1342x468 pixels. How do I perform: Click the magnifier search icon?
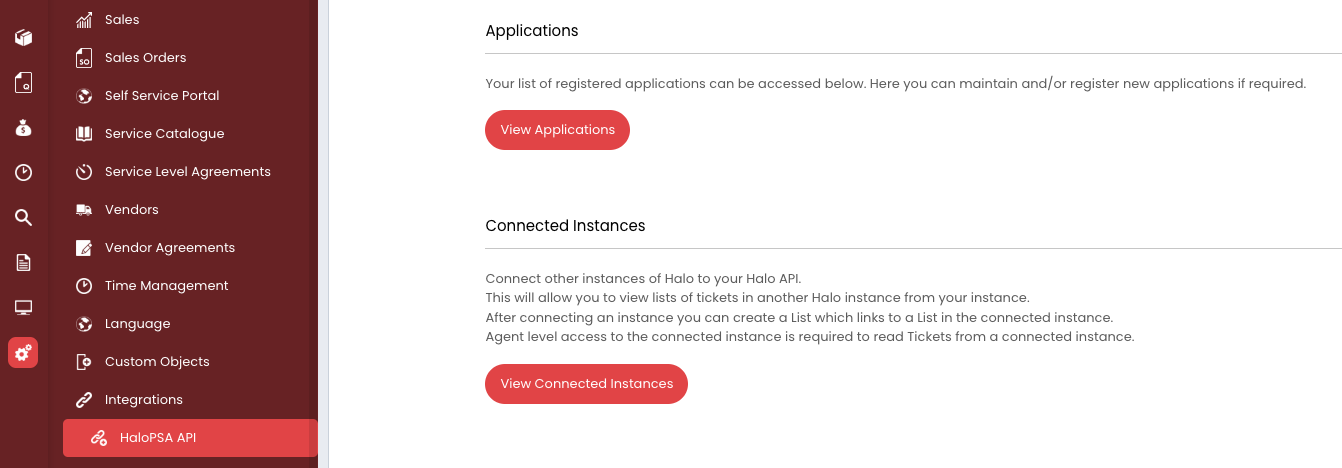point(23,218)
